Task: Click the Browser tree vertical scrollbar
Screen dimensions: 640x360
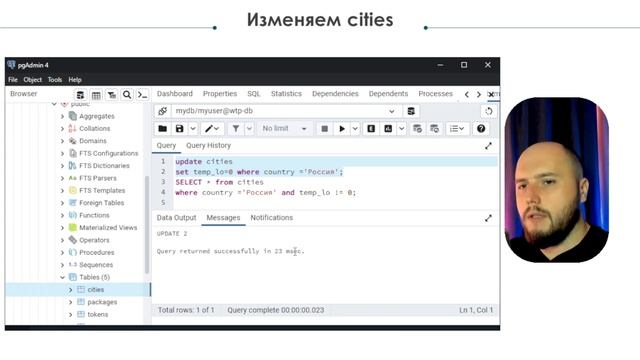Action: 147,224
